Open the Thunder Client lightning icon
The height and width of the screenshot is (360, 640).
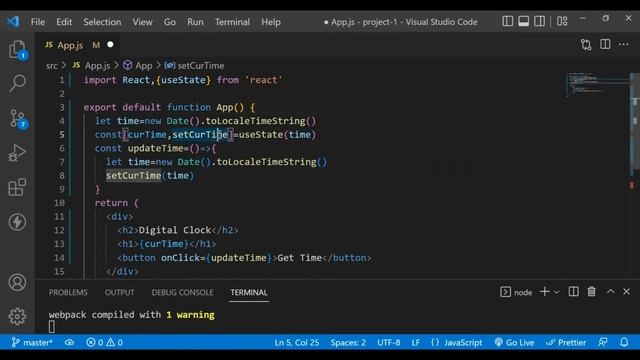17,222
